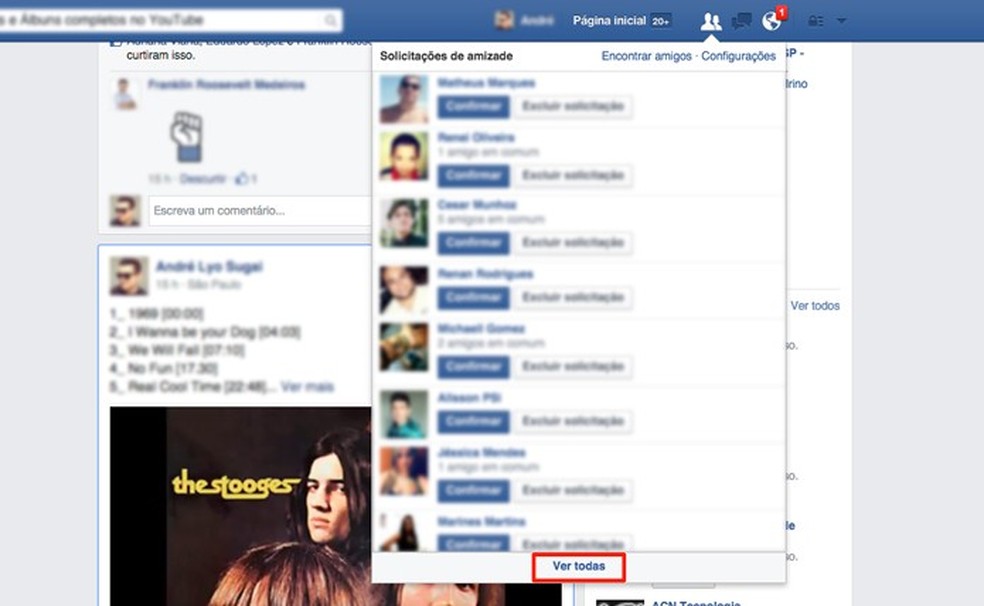Open Michaell Gomes name link
984x606 pixels.
[x=481, y=328]
